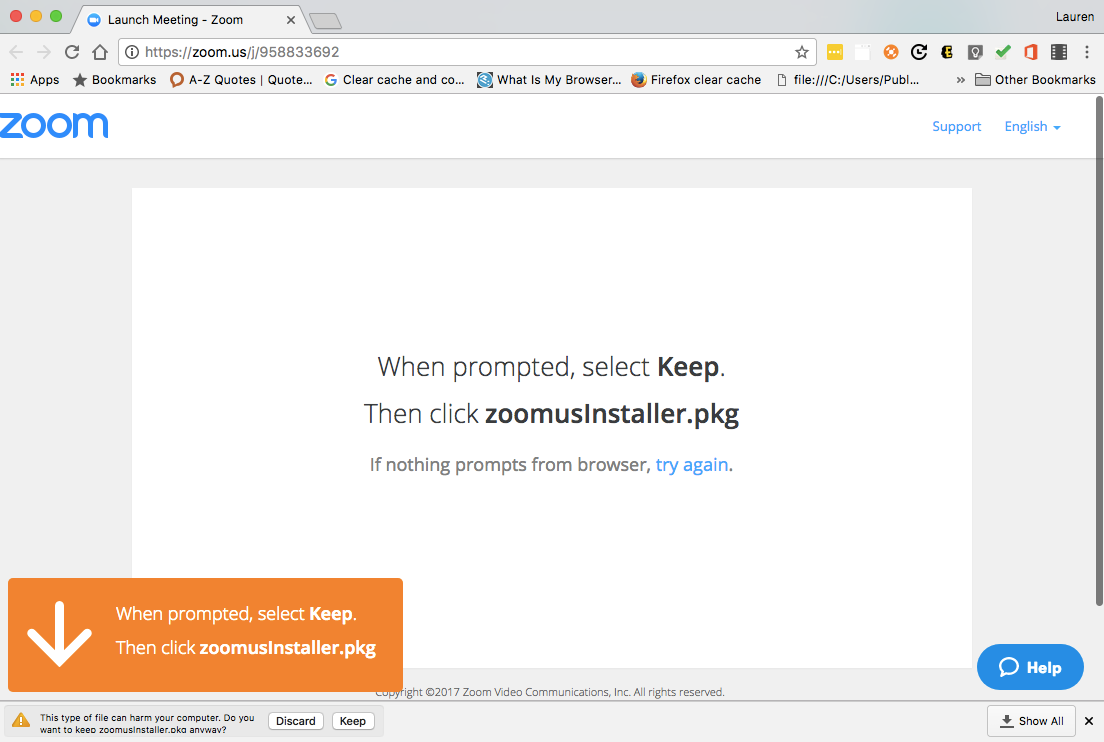Open the Other Bookmarks folder

[1035, 80]
